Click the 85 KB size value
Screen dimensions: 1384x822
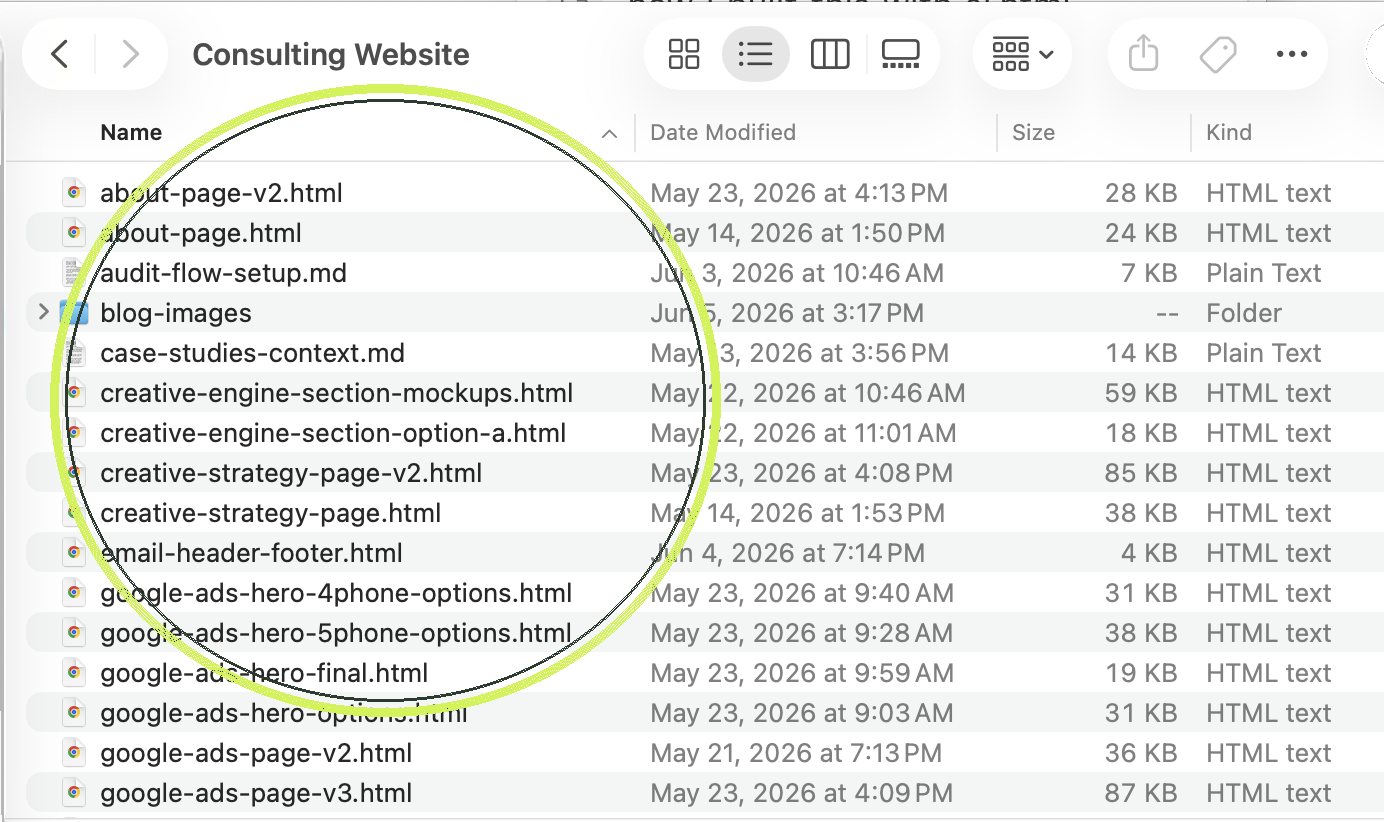[1141, 473]
